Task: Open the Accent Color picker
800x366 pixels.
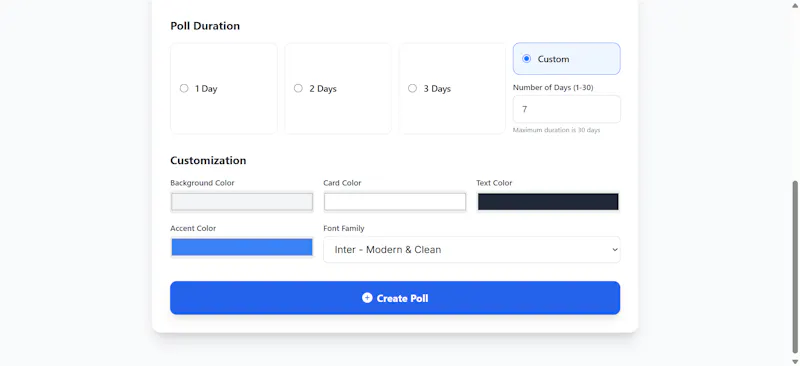Action: click(x=242, y=248)
